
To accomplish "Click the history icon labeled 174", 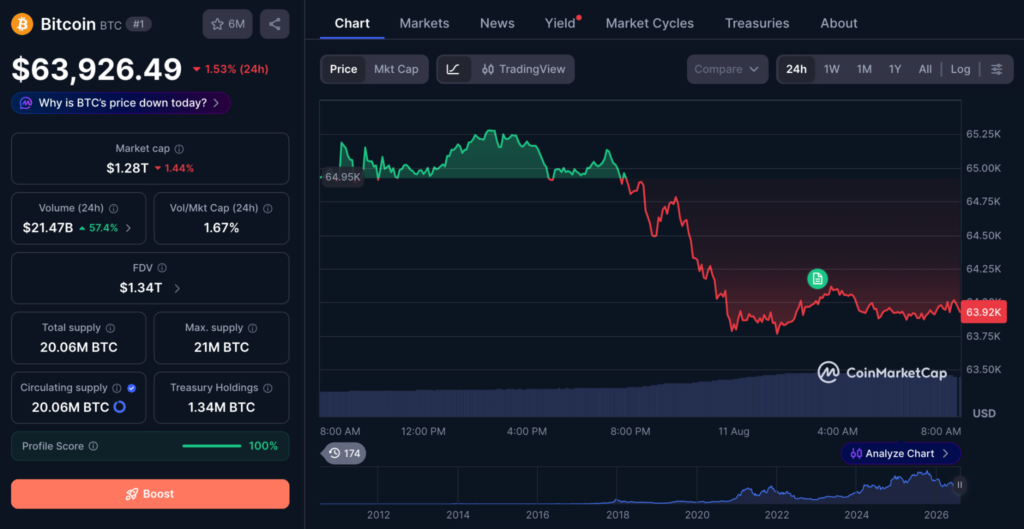I will click(x=344, y=453).
